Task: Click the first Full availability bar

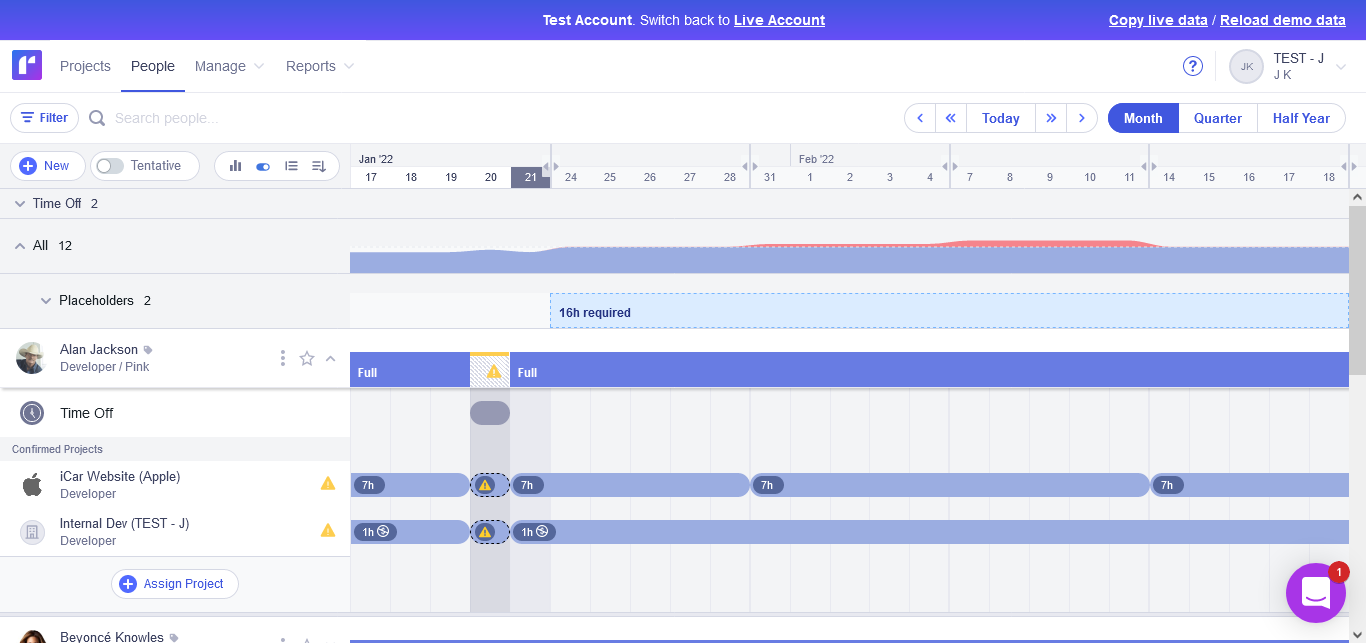Action: [x=410, y=372]
